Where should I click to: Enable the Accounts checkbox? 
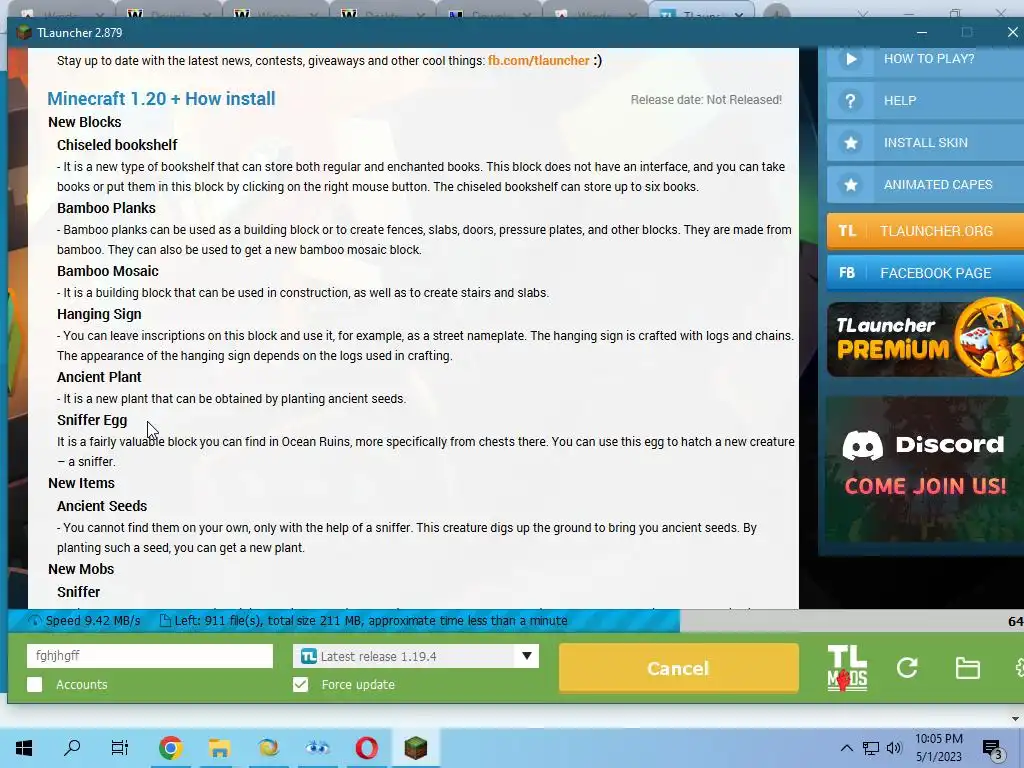coord(35,684)
